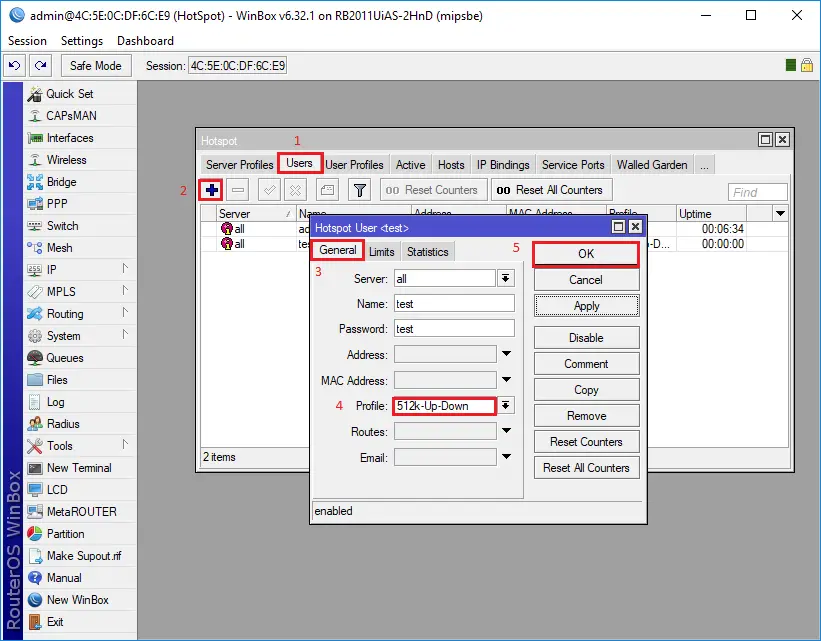Screen dimensions: 821x641
Task: Click the filter funnel icon
Action: click(x=360, y=190)
